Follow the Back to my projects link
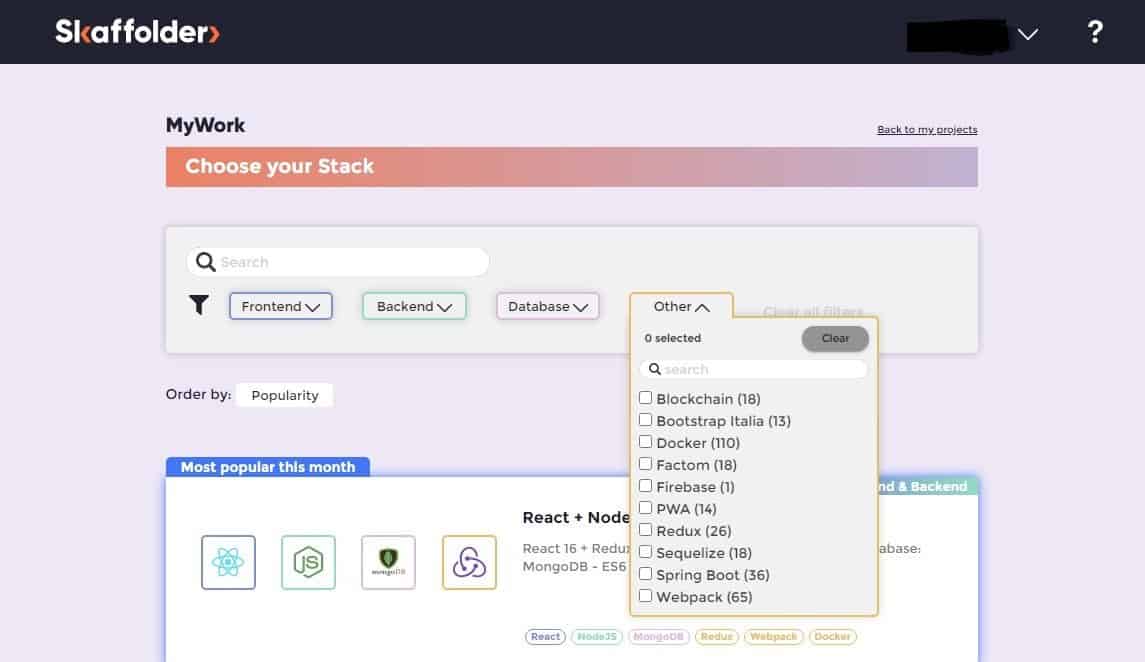The image size is (1145, 662). tap(927, 130)
